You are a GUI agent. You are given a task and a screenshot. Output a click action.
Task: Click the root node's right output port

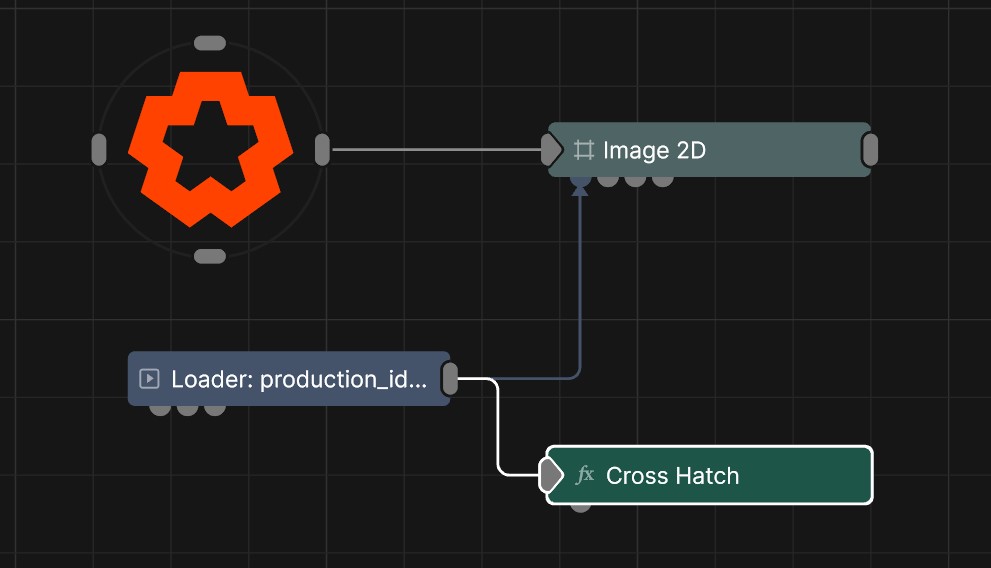[x=322, y=149]
